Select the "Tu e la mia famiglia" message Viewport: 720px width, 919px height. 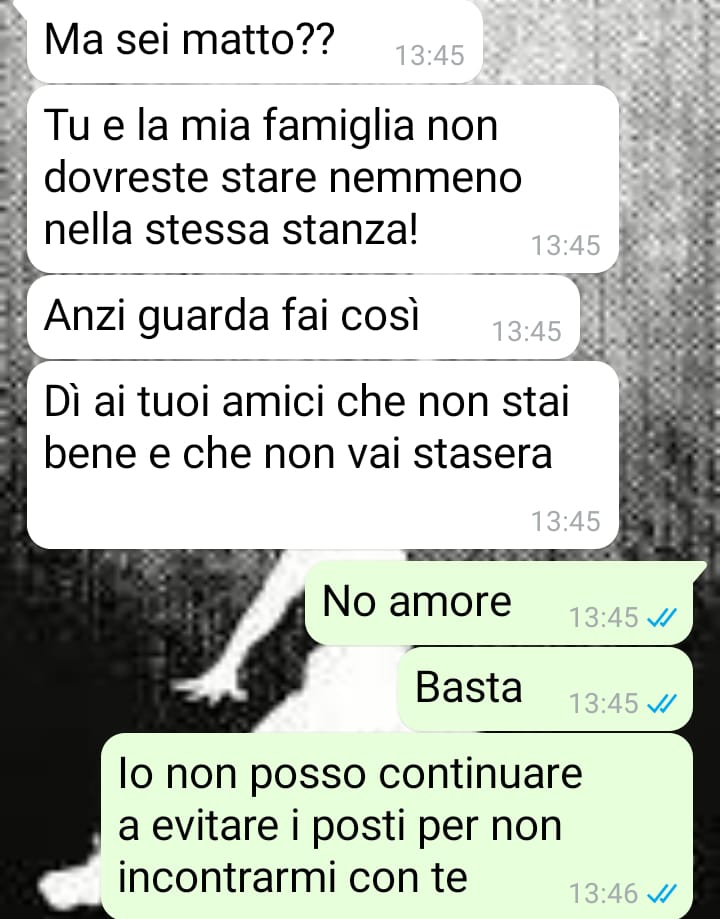323,179
